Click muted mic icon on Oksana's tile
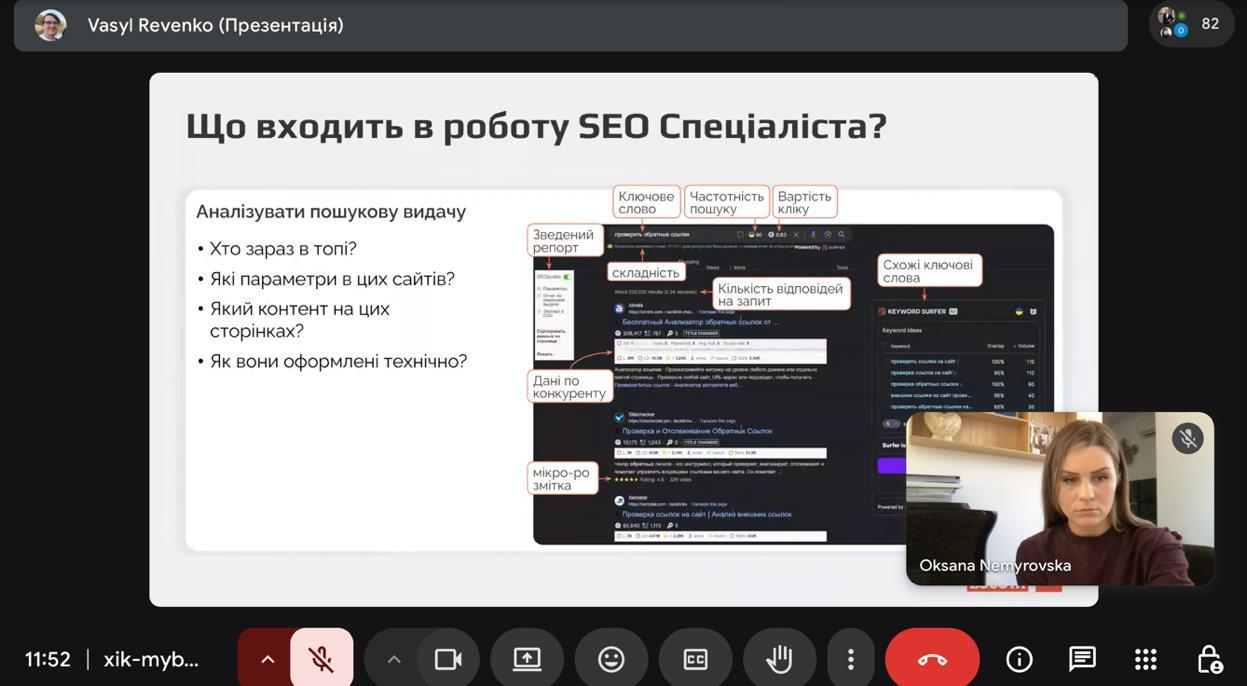1247x686 pixels. (x=1187, y=438)
